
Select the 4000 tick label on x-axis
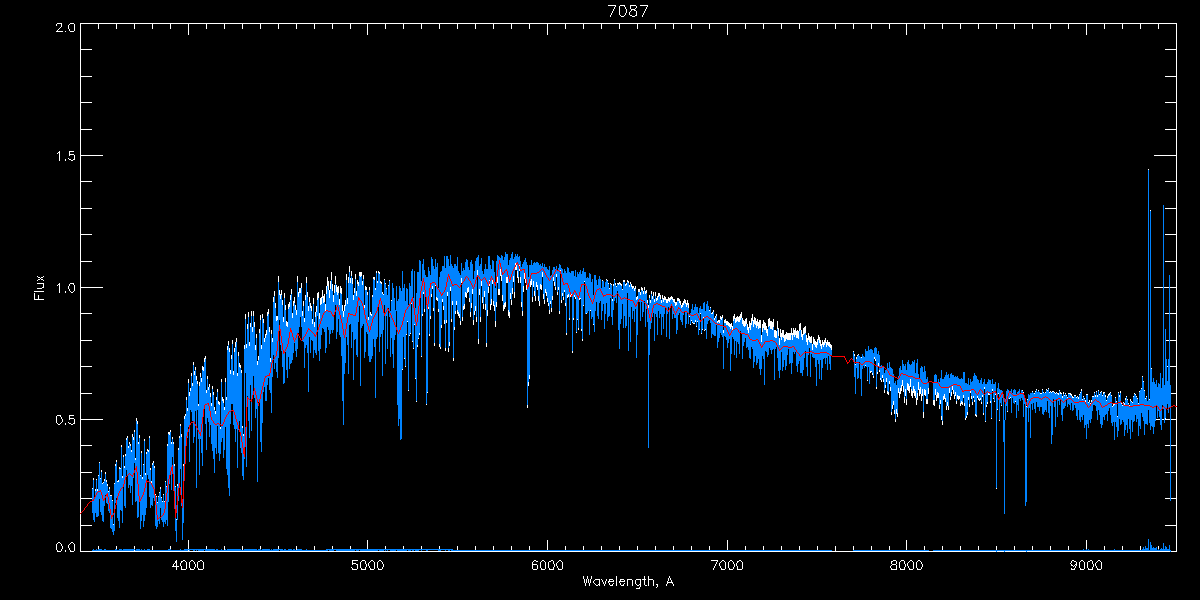(188, 563)
